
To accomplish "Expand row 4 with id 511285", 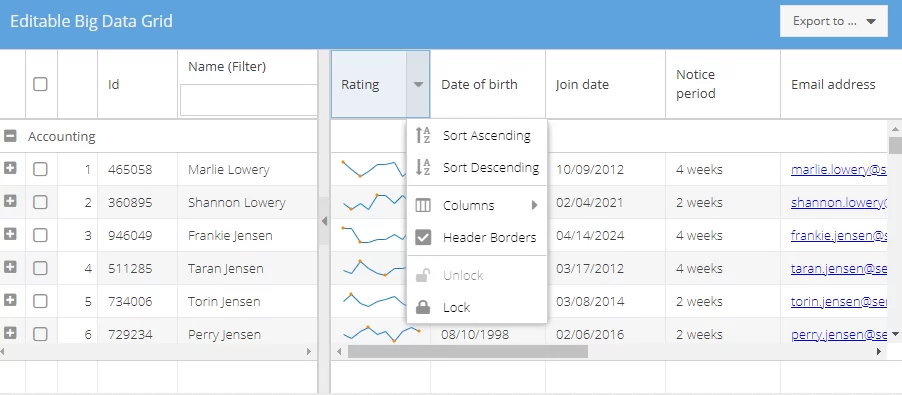I will 10,267.
